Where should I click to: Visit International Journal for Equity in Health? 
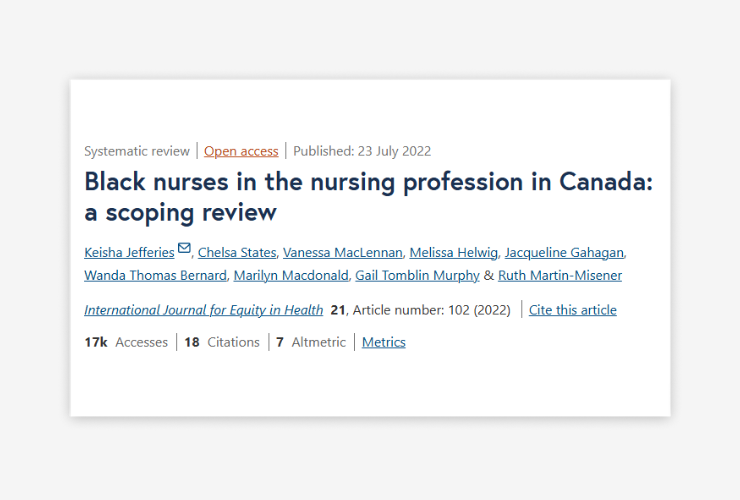click(x=203, y=310)
